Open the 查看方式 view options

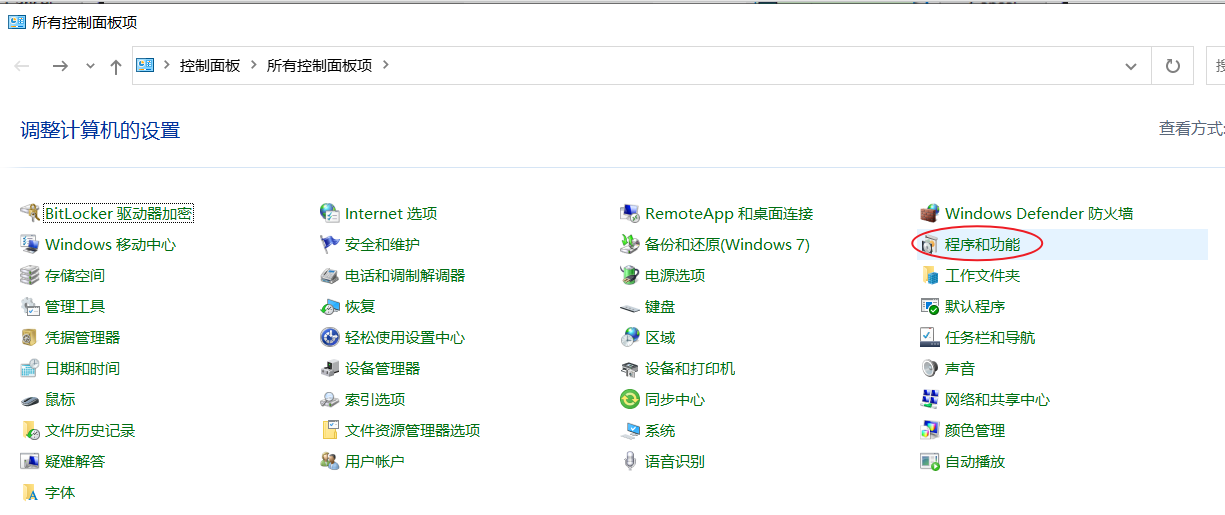[x=1192, y=128]
